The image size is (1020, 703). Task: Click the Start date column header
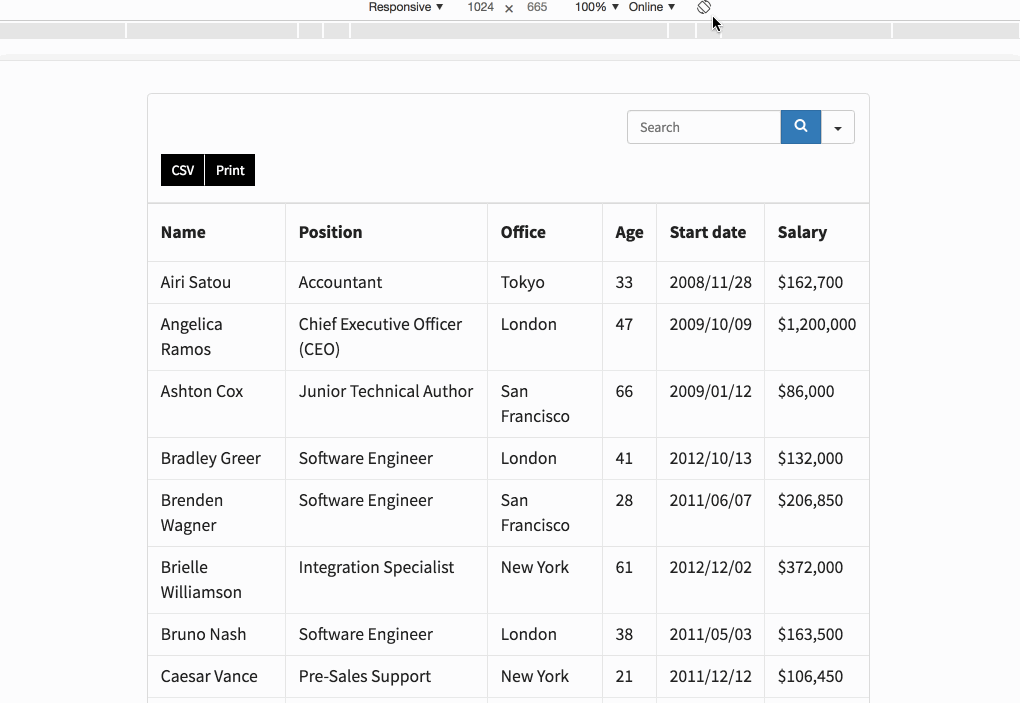pyautogui.click(x=708, y=232)
